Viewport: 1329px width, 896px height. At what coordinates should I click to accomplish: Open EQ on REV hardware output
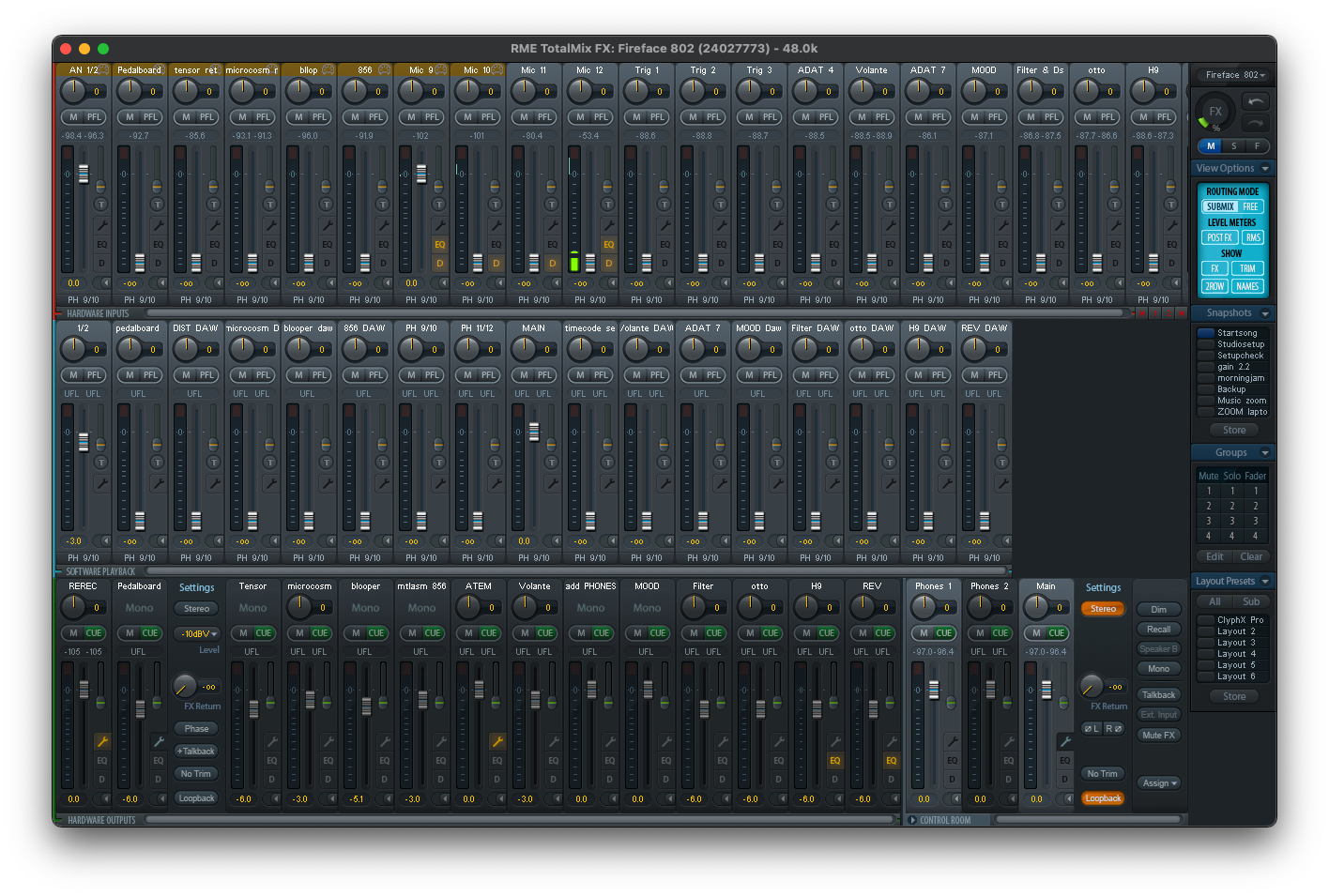point(891,760)
